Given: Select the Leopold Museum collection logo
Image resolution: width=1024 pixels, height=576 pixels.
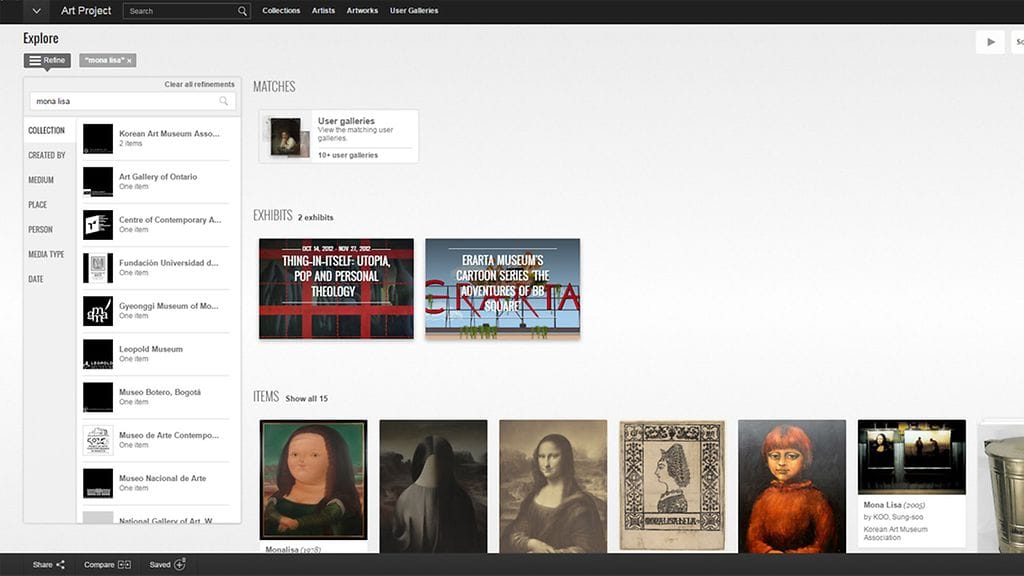Looking at the screenshot, I should [98, 354].
